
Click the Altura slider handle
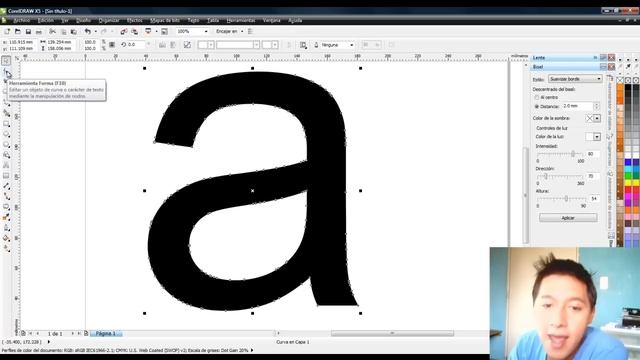pyautogui.click(x=566, y=199)
